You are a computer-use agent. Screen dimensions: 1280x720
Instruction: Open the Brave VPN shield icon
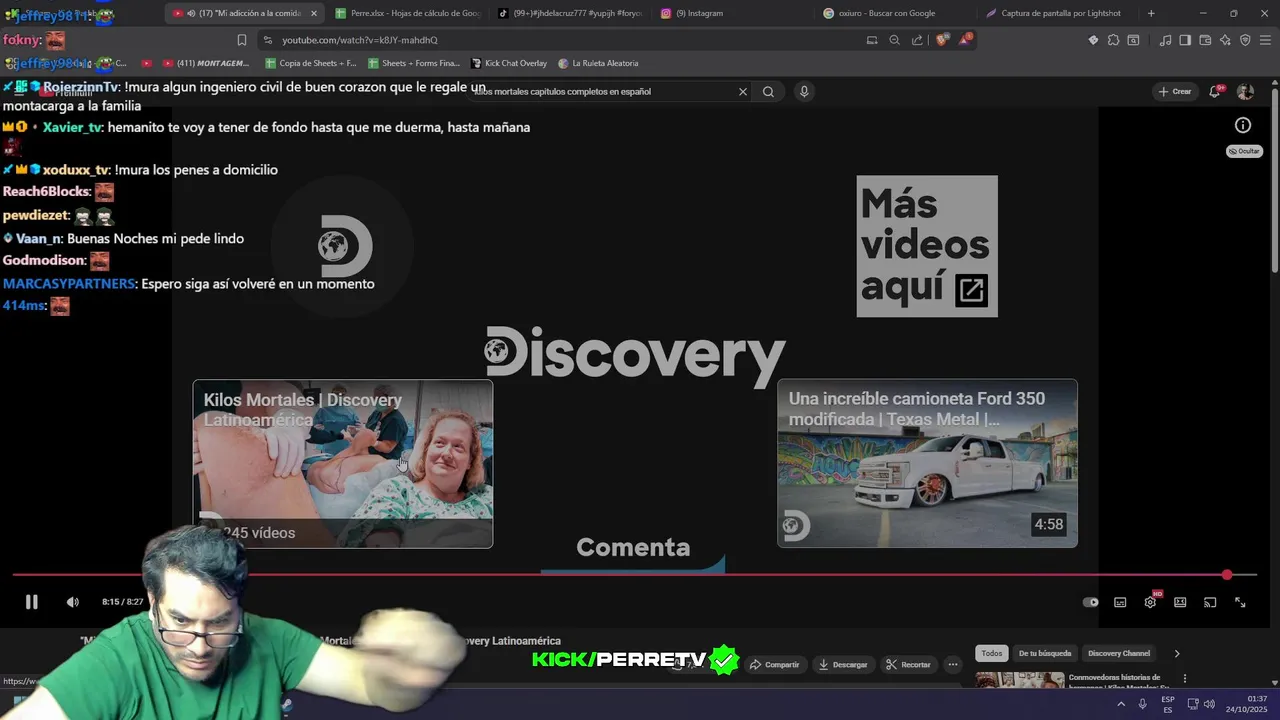coord(1245,40)
